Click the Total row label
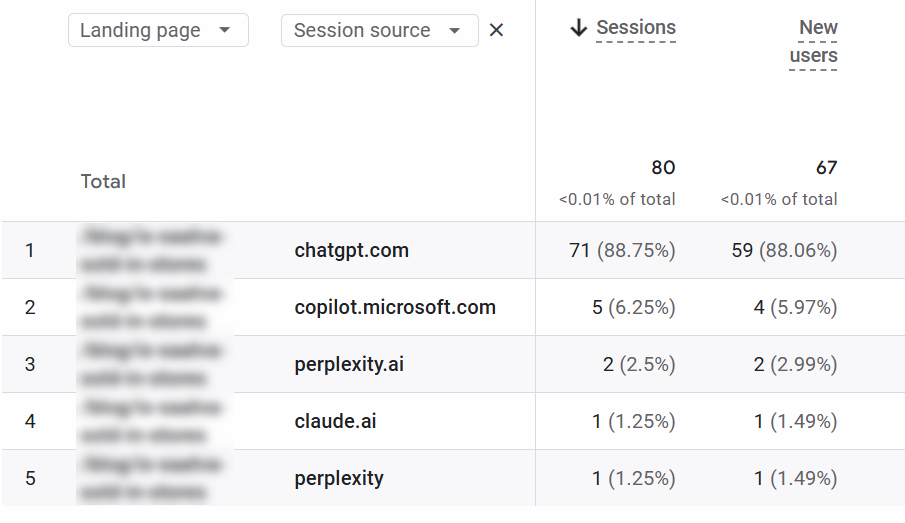This screenshot has width=905, height=523. click(x=103, y=182)
